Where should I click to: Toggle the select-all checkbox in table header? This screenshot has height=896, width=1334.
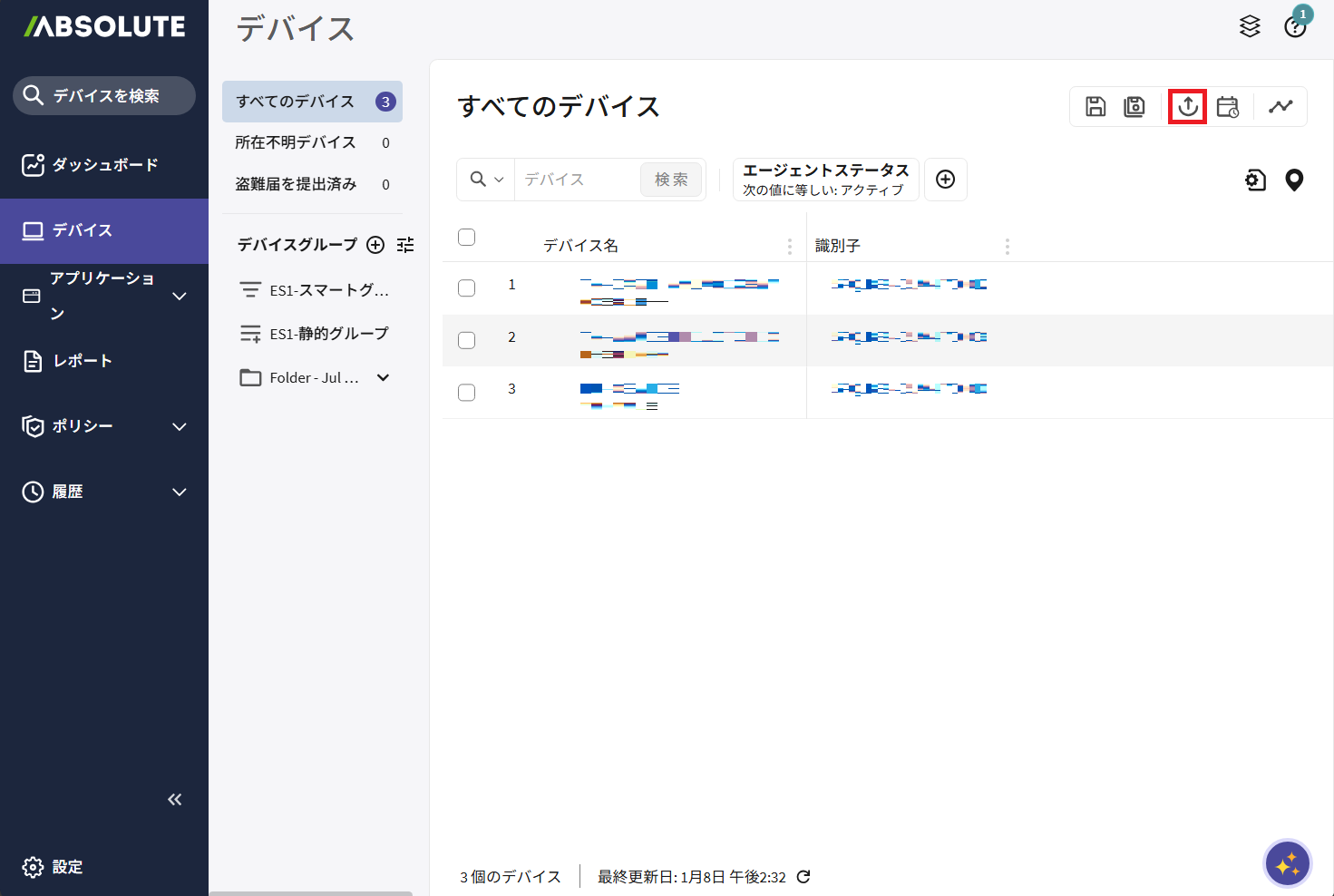pos(467,238)
